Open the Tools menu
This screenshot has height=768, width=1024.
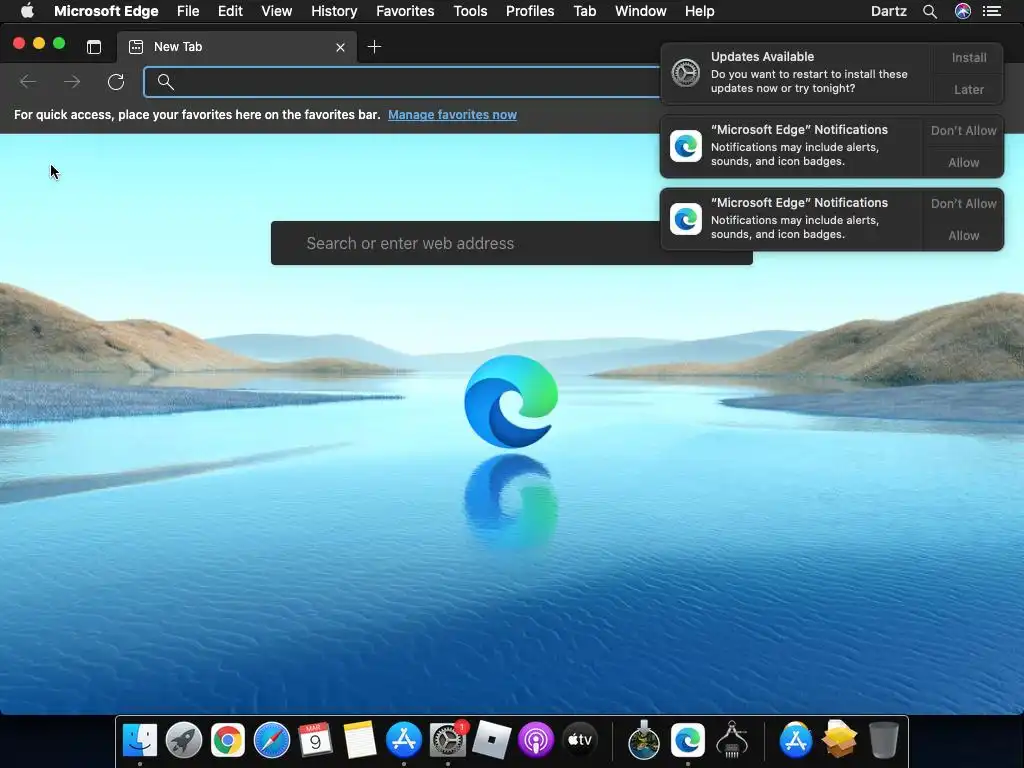[x=470, y=11]
